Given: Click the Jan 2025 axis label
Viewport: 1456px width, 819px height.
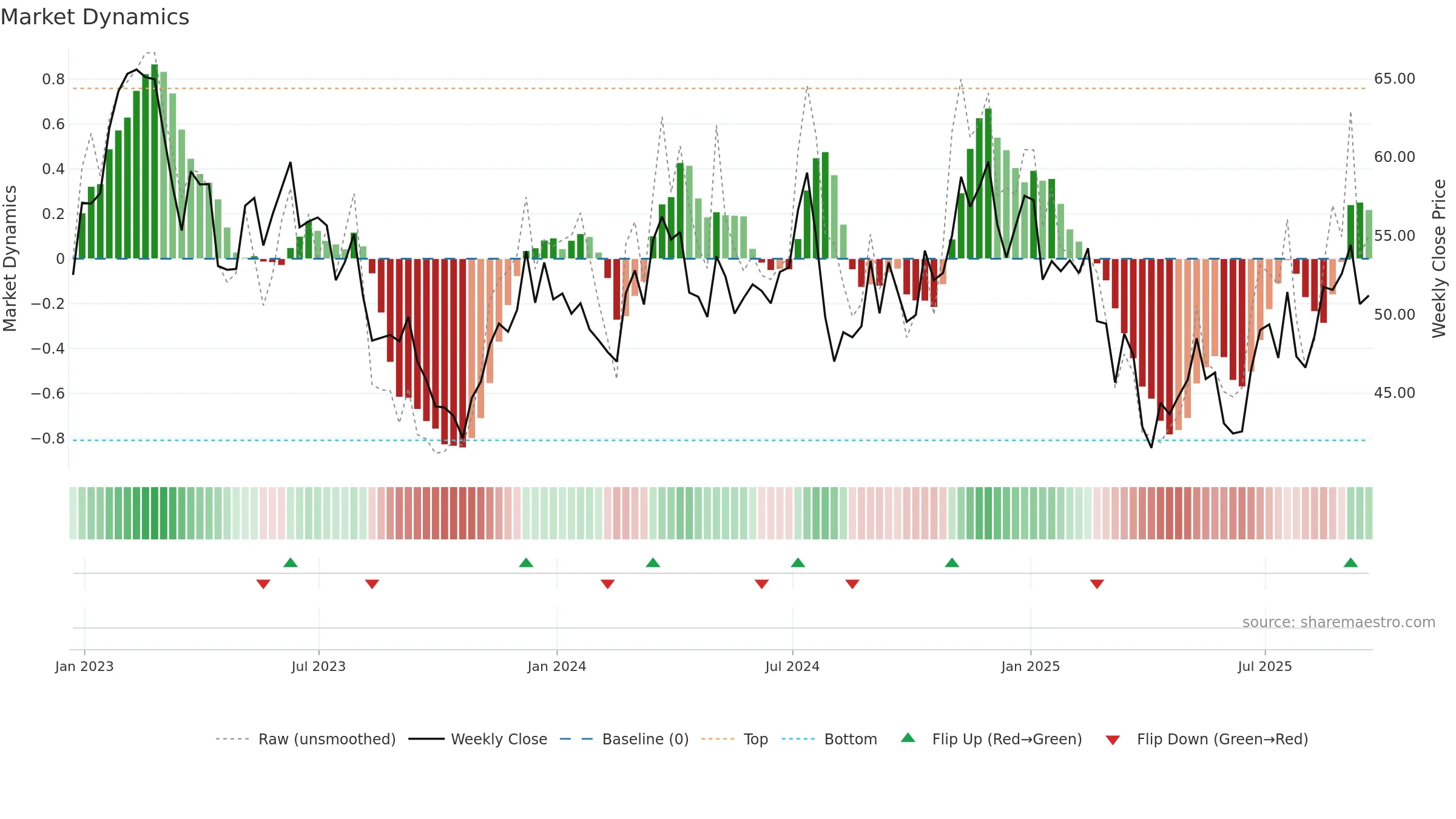Looking at the screenshot, I should (1031, 666).
